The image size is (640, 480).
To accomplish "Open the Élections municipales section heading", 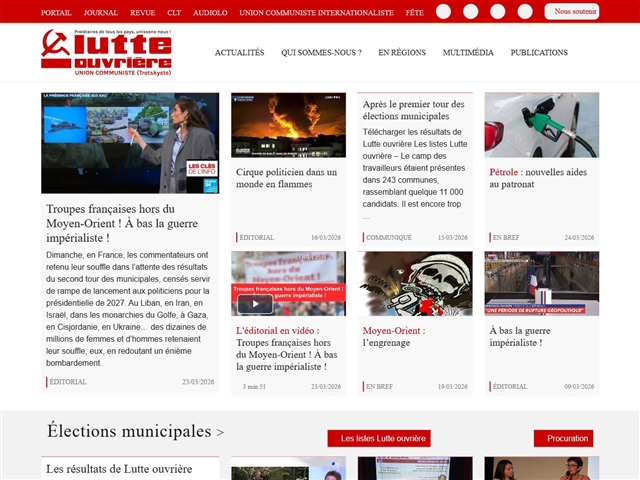I will click(x=136, y=431).
